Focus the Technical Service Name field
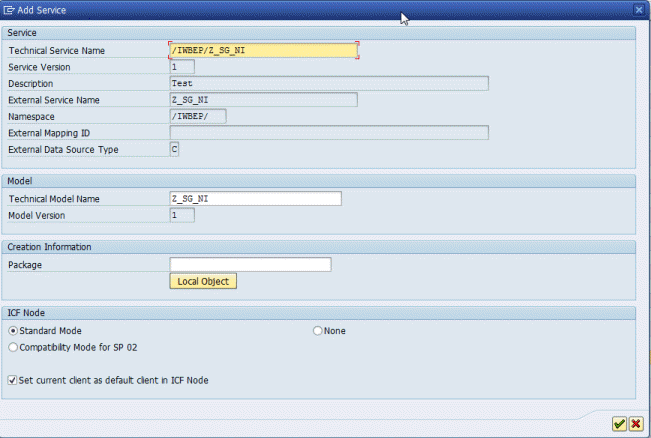This screenshot has height=438, width=651. pos(264,50)
